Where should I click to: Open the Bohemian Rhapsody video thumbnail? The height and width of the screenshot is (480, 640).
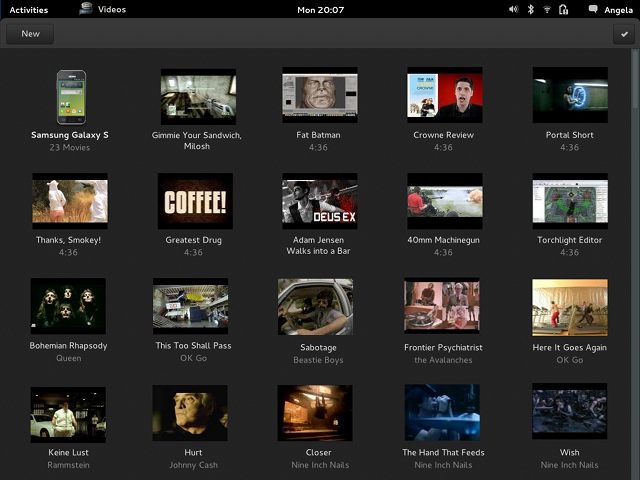point(68,307)
